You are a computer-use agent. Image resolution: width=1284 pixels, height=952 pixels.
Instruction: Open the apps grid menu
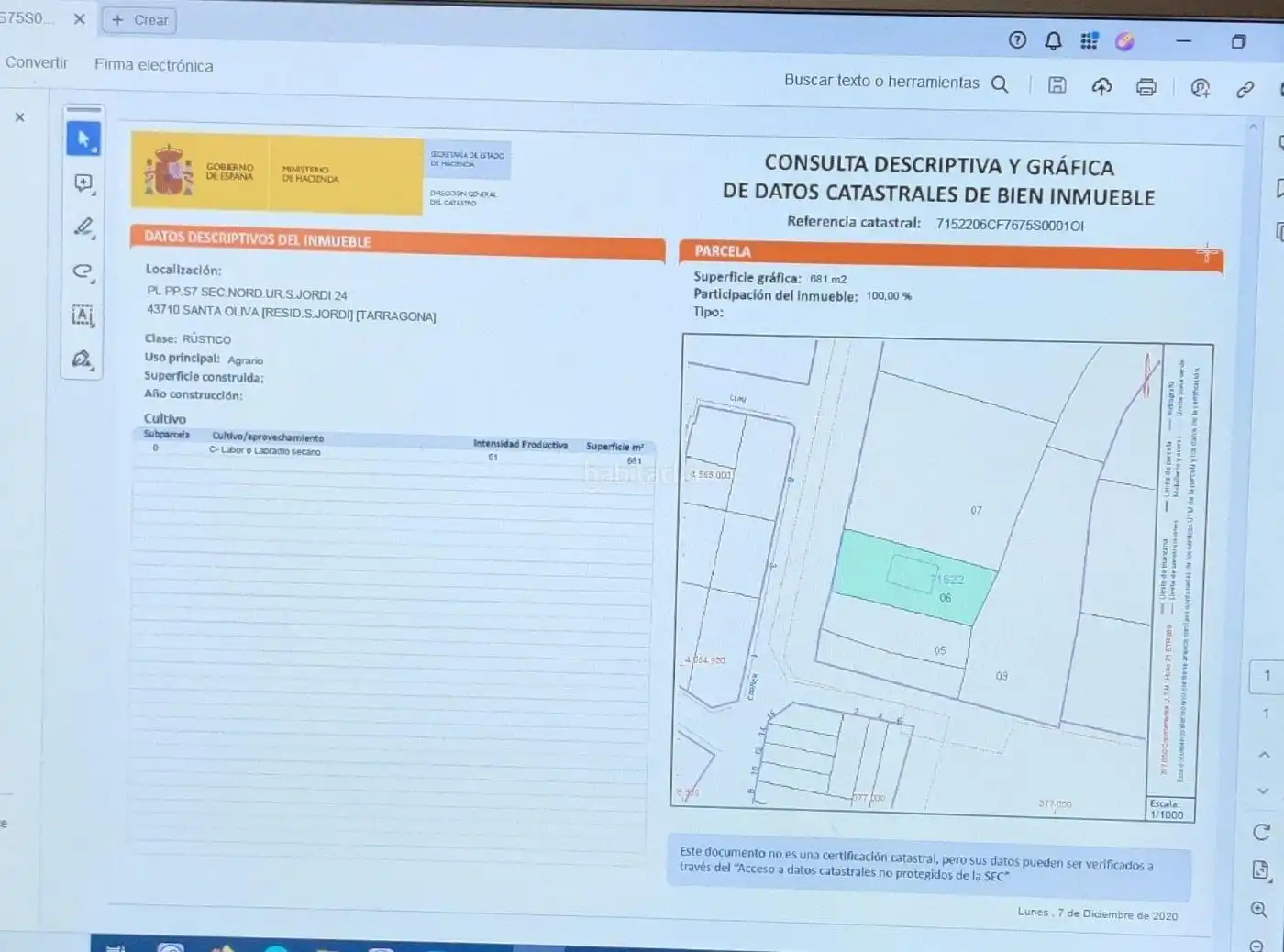[1089, 40]
